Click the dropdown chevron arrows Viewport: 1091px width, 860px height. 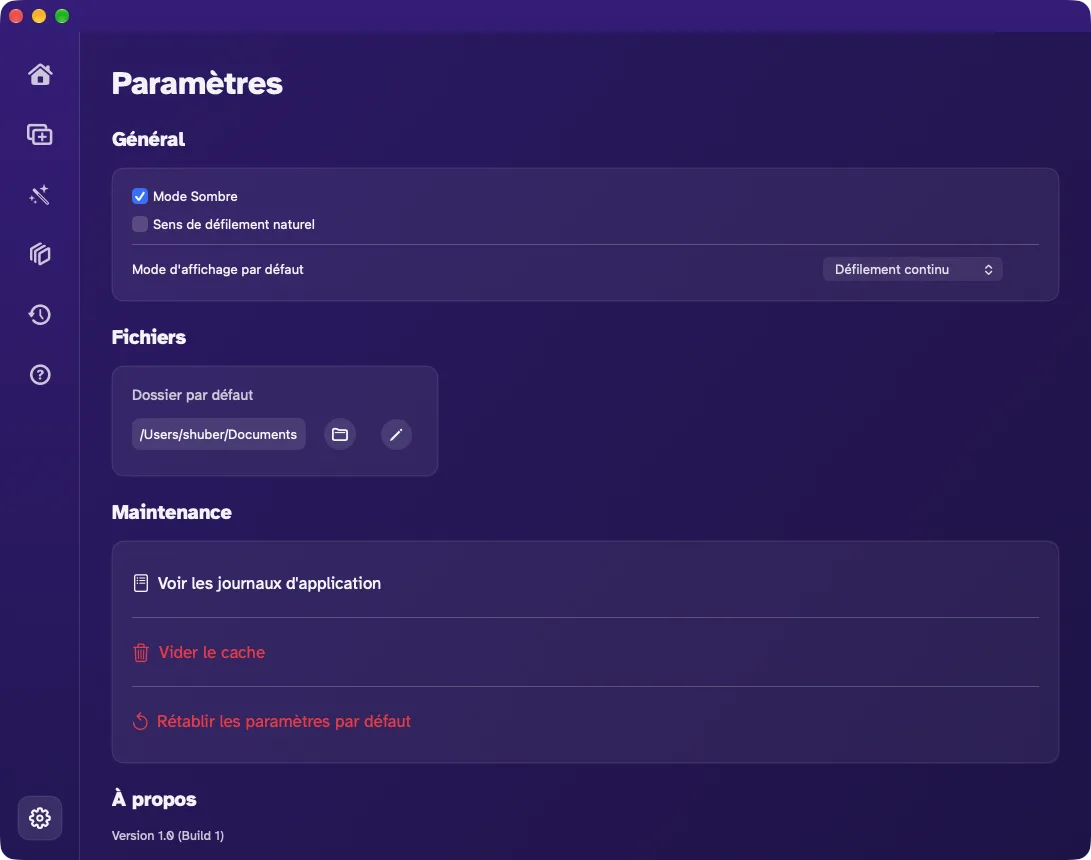point(988,269)
